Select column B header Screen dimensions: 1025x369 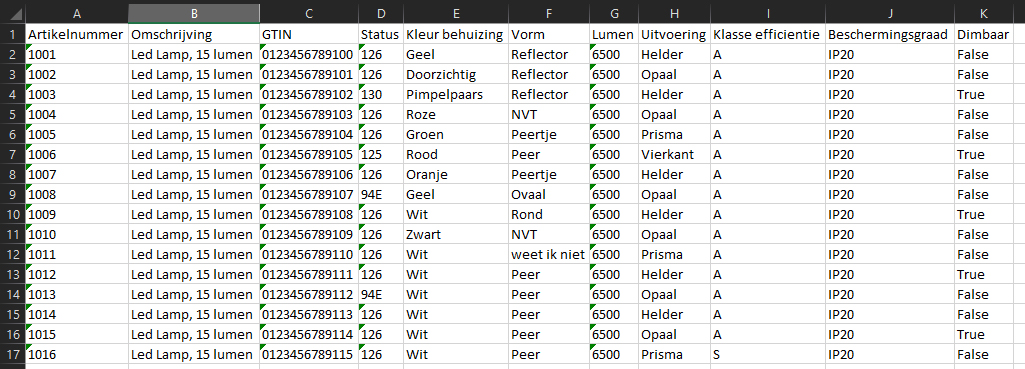point(193,12)
